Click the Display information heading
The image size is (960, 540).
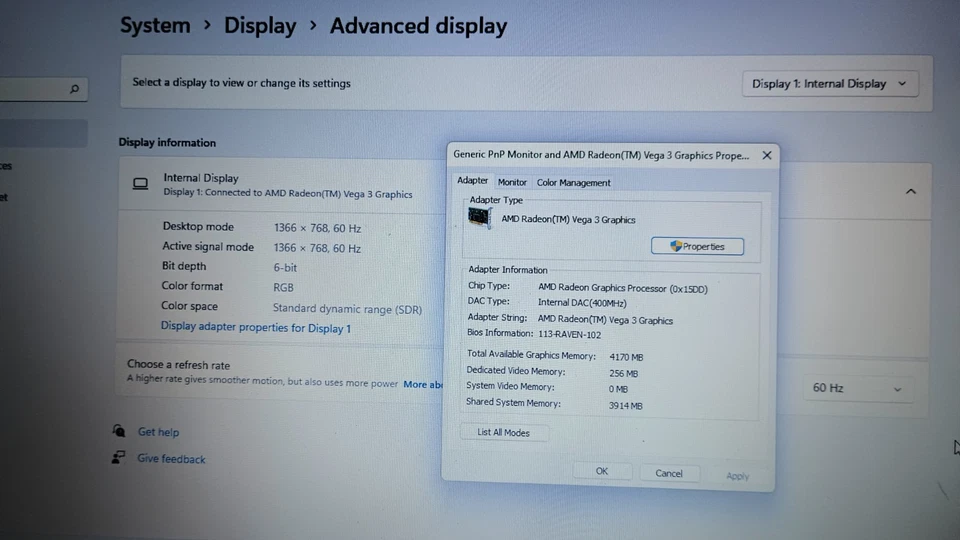pos(167,142)
